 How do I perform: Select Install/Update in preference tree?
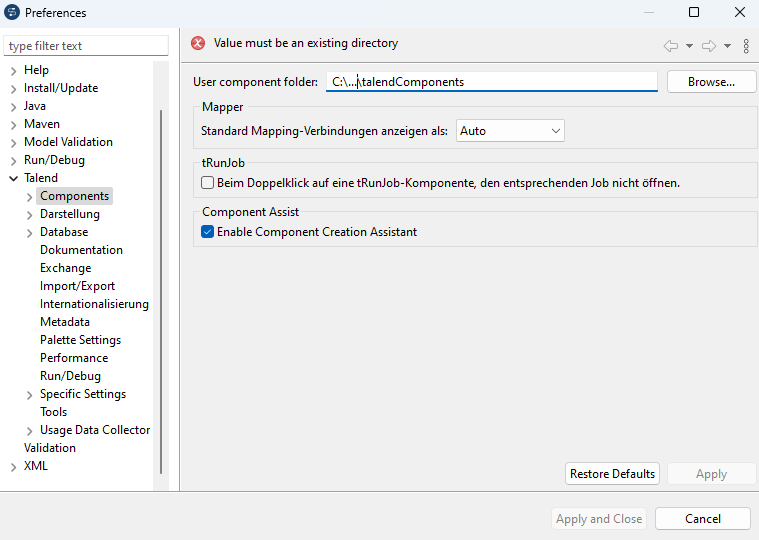pos(61,88)
